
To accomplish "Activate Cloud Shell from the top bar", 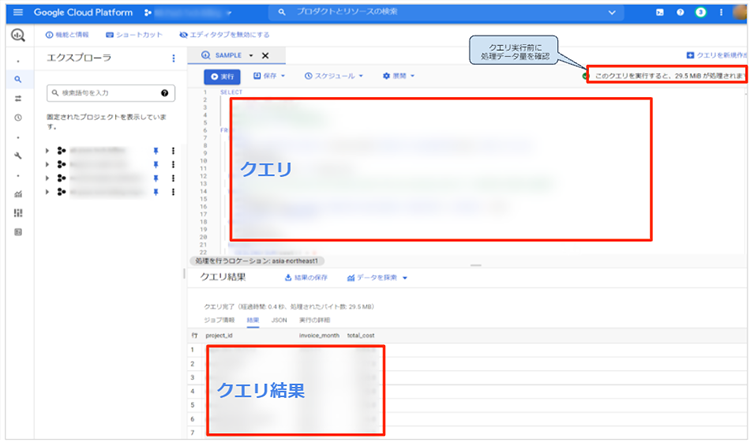I will (x=660, y=12).
